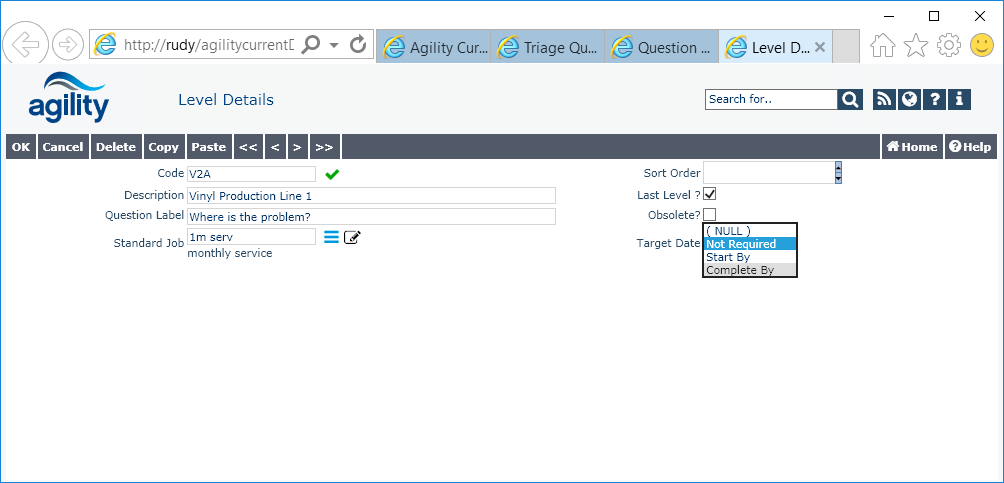This screenshot has height=483, width=1004.
Task: Open Standard Job list lookup icon
Action: pyautogui.click(x=331, y=237)
